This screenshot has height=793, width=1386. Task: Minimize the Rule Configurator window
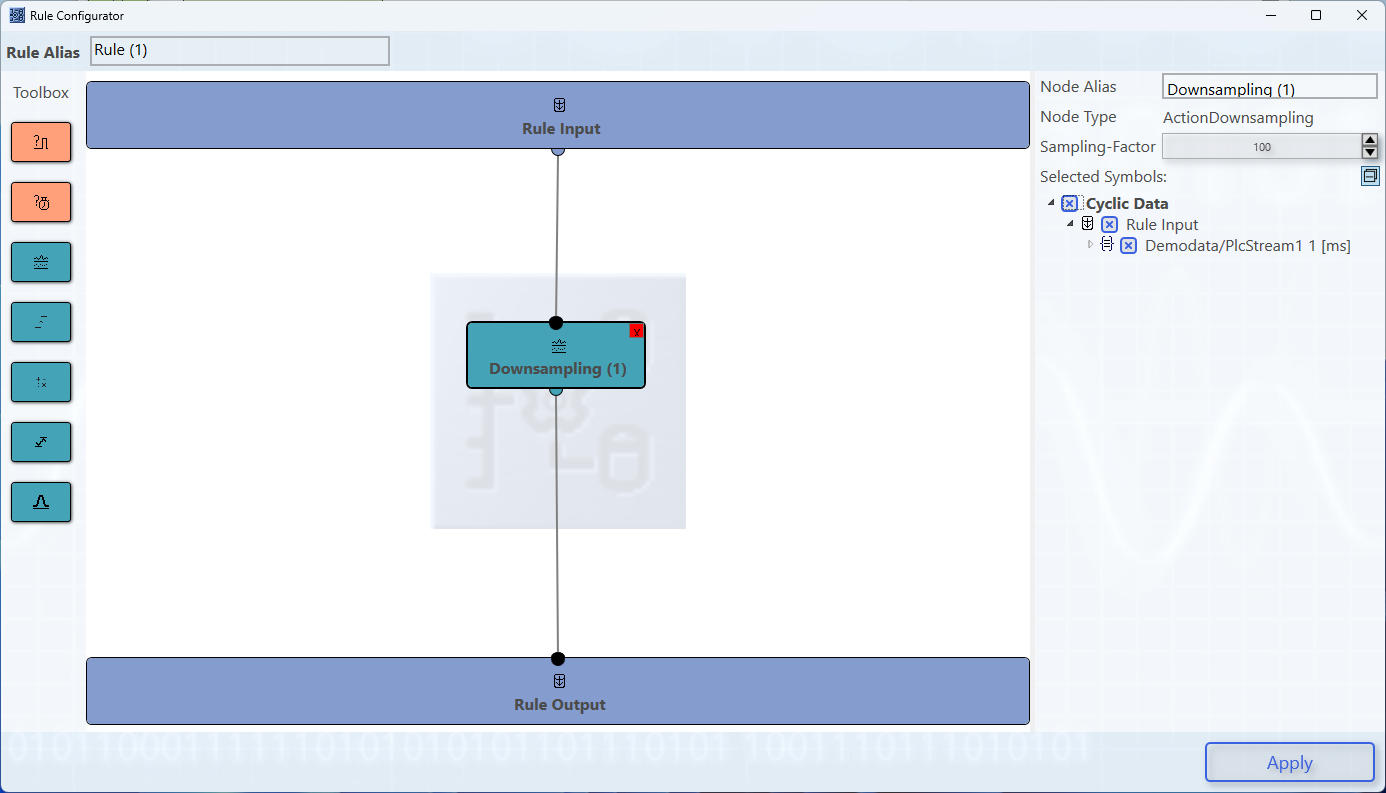pyautogui.click(x=1270, y=15)
